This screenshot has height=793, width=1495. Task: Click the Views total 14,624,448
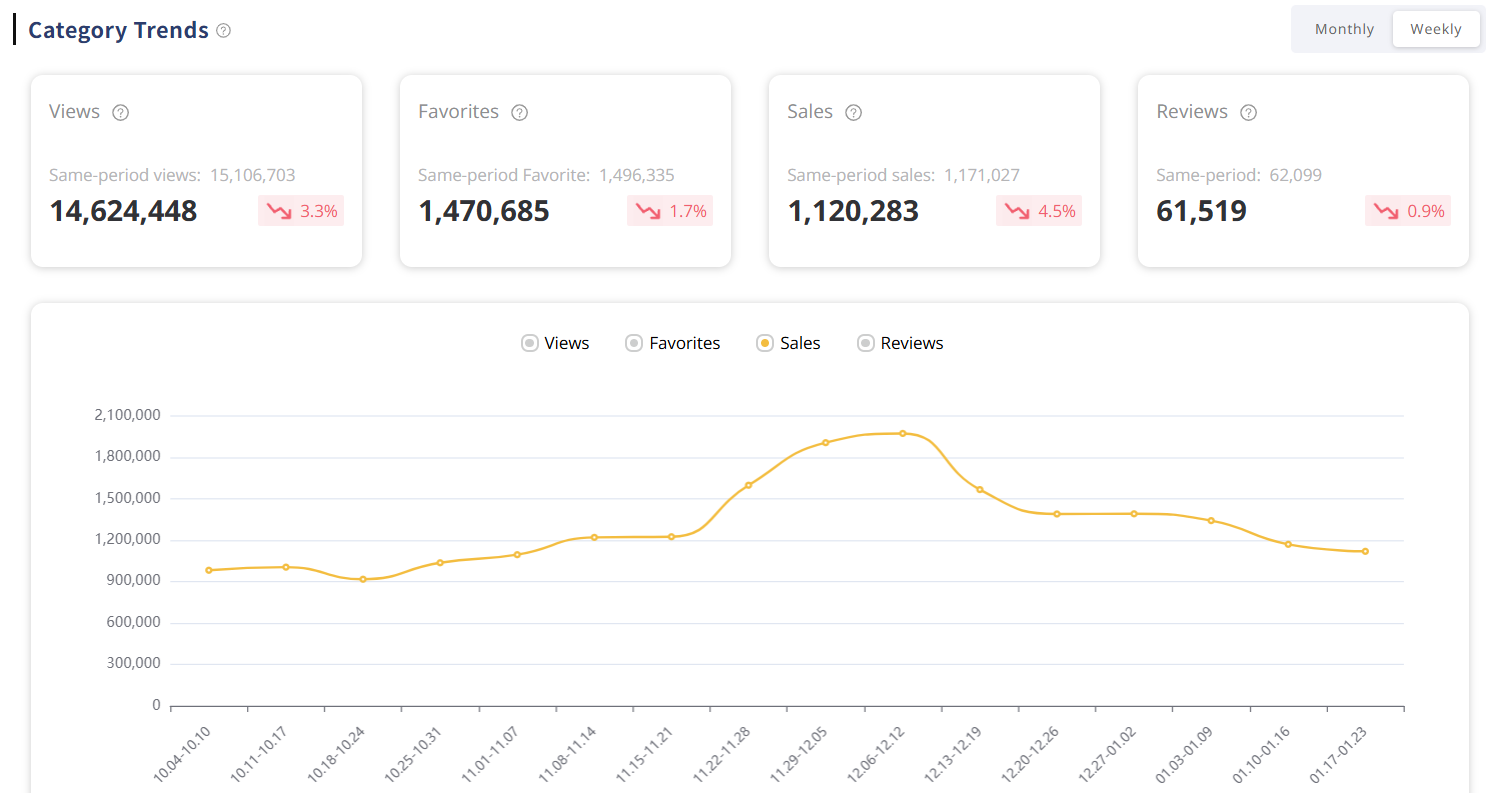pyautogui.click(x=123, y=211)
